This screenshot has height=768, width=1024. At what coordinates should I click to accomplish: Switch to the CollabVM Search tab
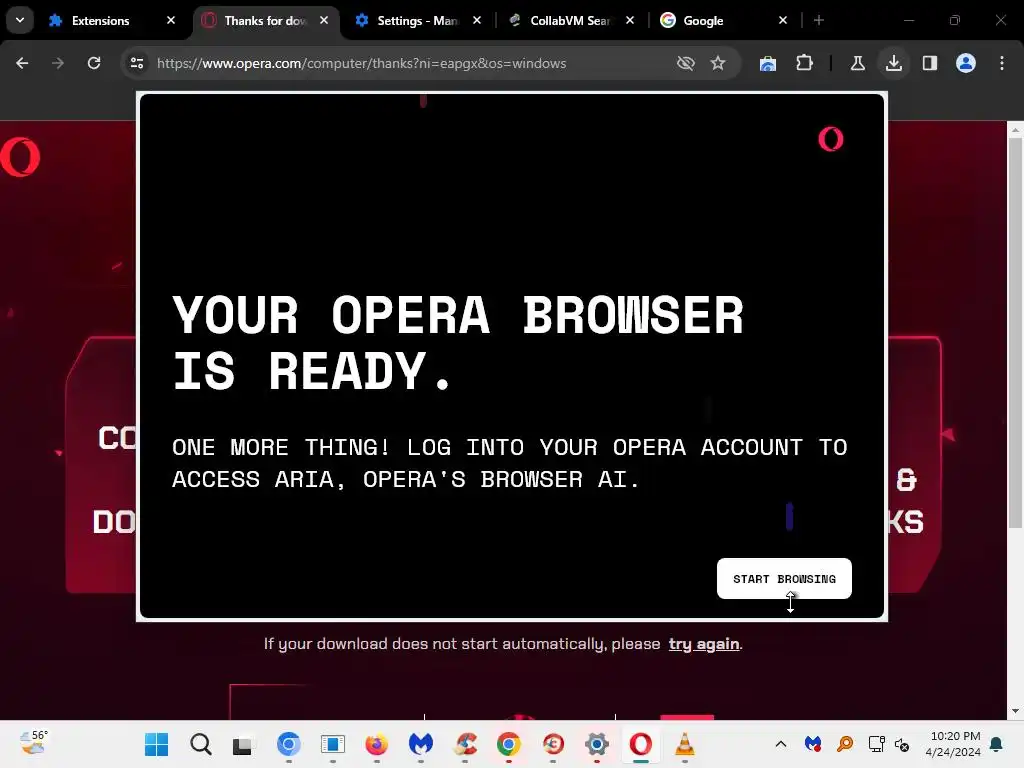pyautogui.click(x=568, y=21)
